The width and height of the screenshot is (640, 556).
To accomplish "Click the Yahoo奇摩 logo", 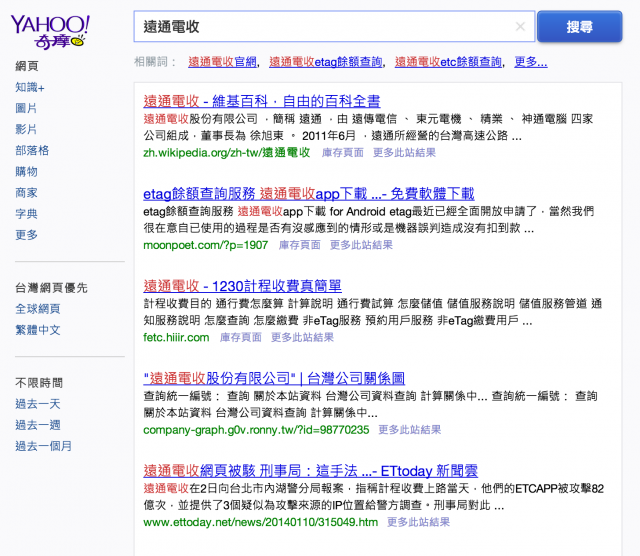I will (50, 32).
